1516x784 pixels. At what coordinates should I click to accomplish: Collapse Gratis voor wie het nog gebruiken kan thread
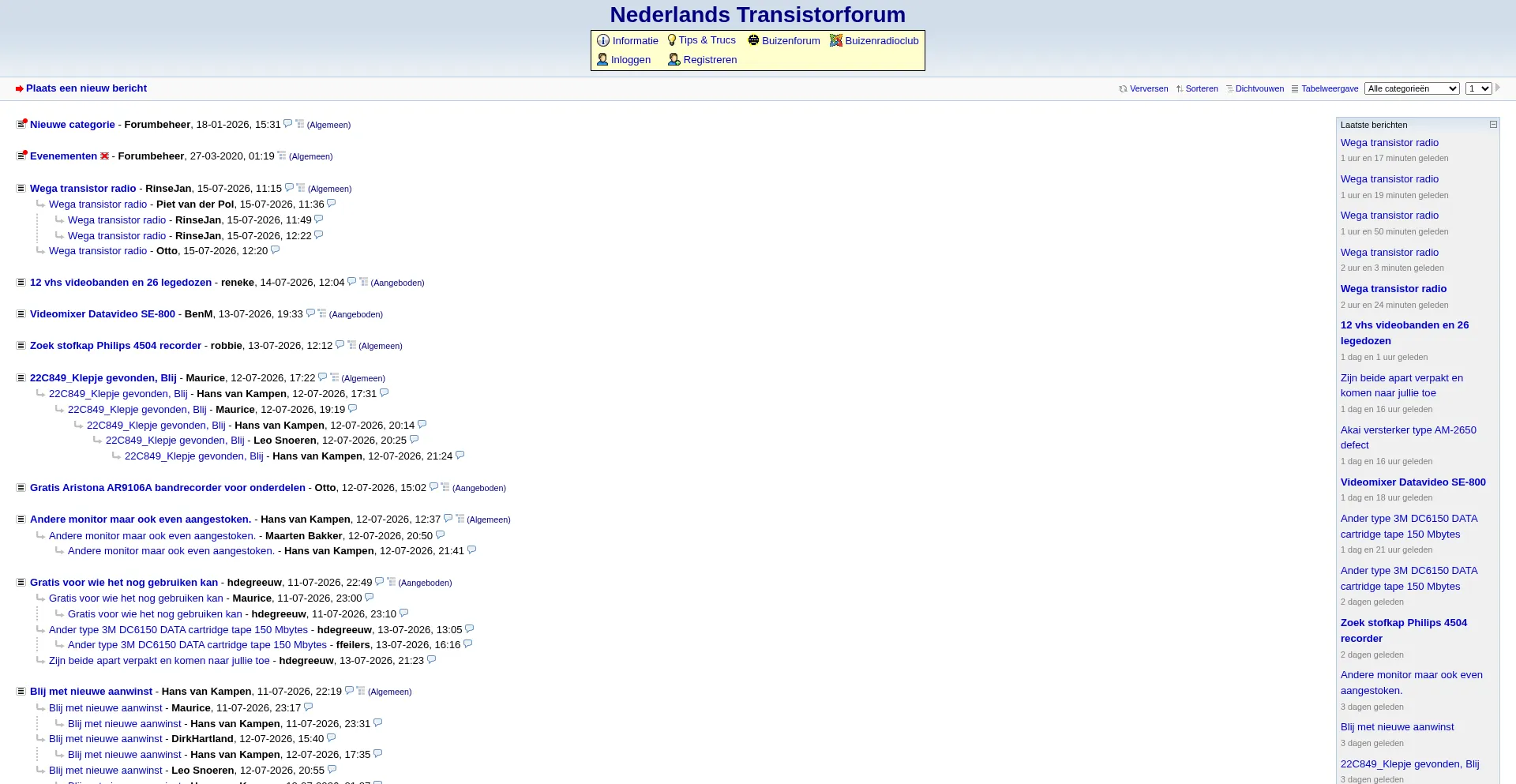[21, 582]
